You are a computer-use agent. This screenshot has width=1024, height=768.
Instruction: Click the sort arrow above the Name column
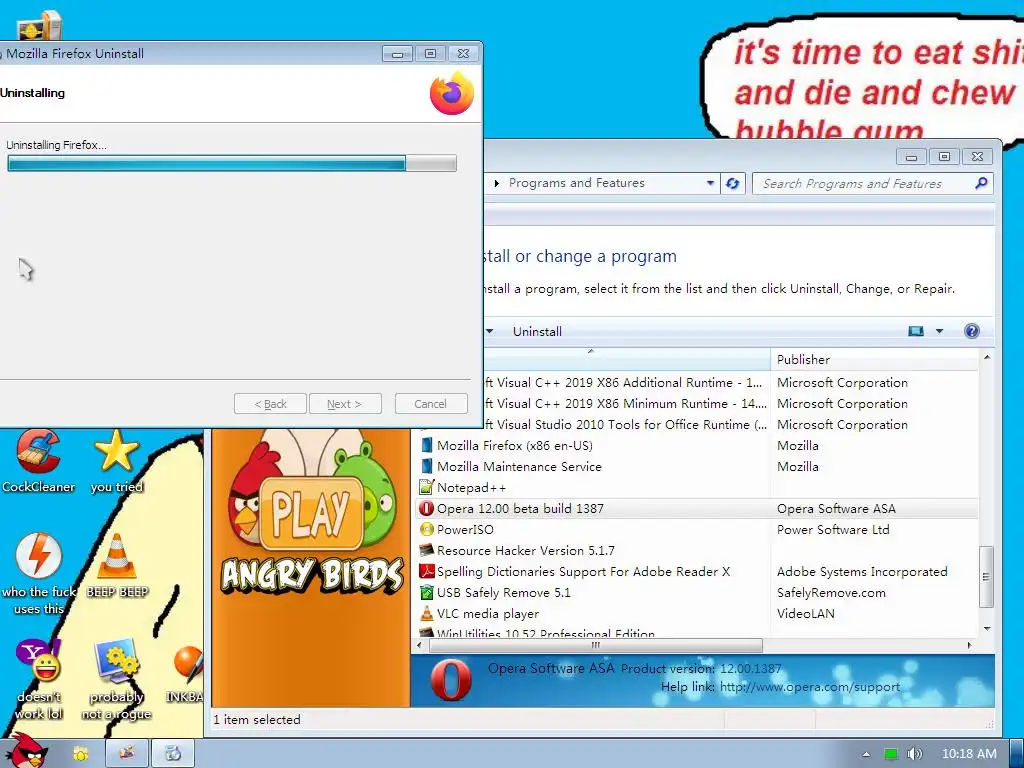point(590,351)
